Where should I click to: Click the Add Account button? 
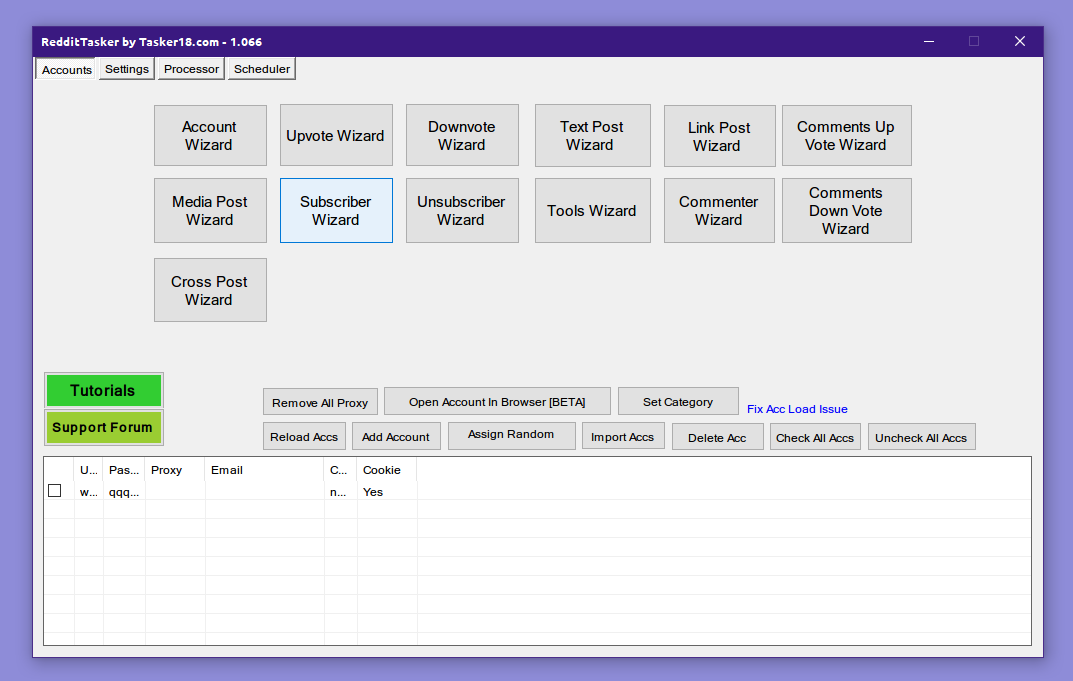pyautogui.click(x=396, y=437)
